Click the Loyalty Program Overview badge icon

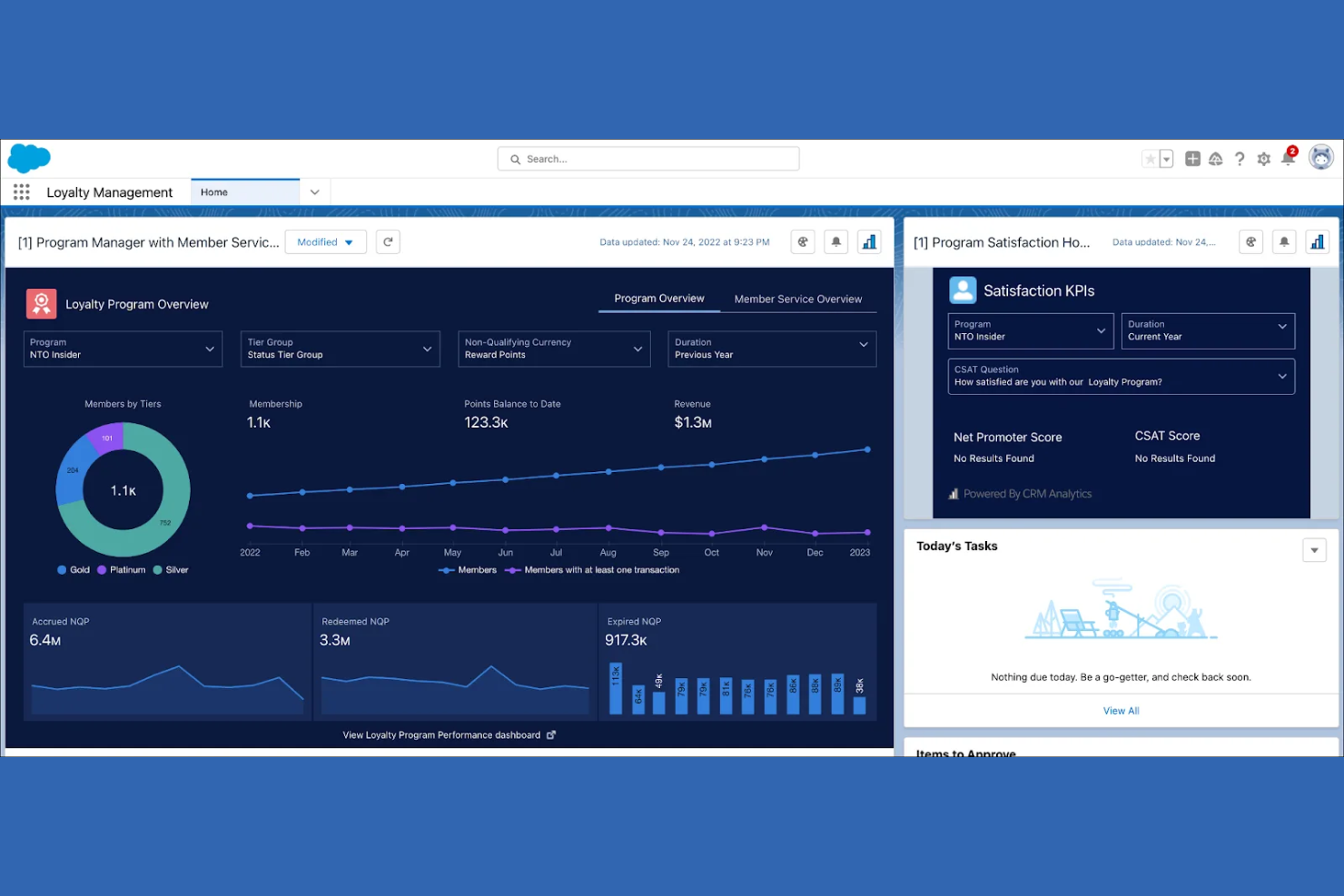[x=42, y=304]
